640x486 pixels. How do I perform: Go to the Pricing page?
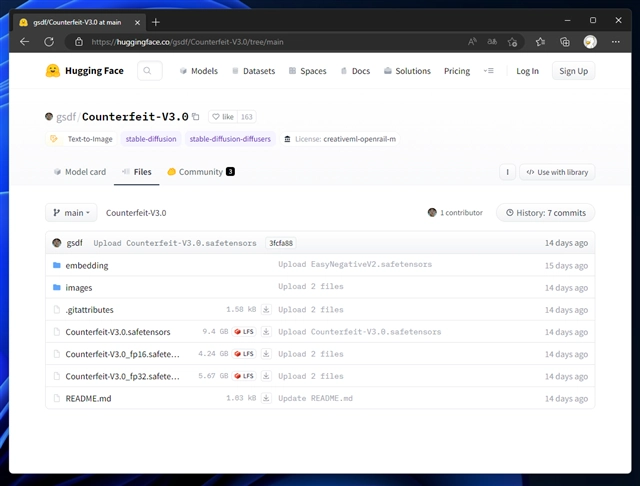457,71
